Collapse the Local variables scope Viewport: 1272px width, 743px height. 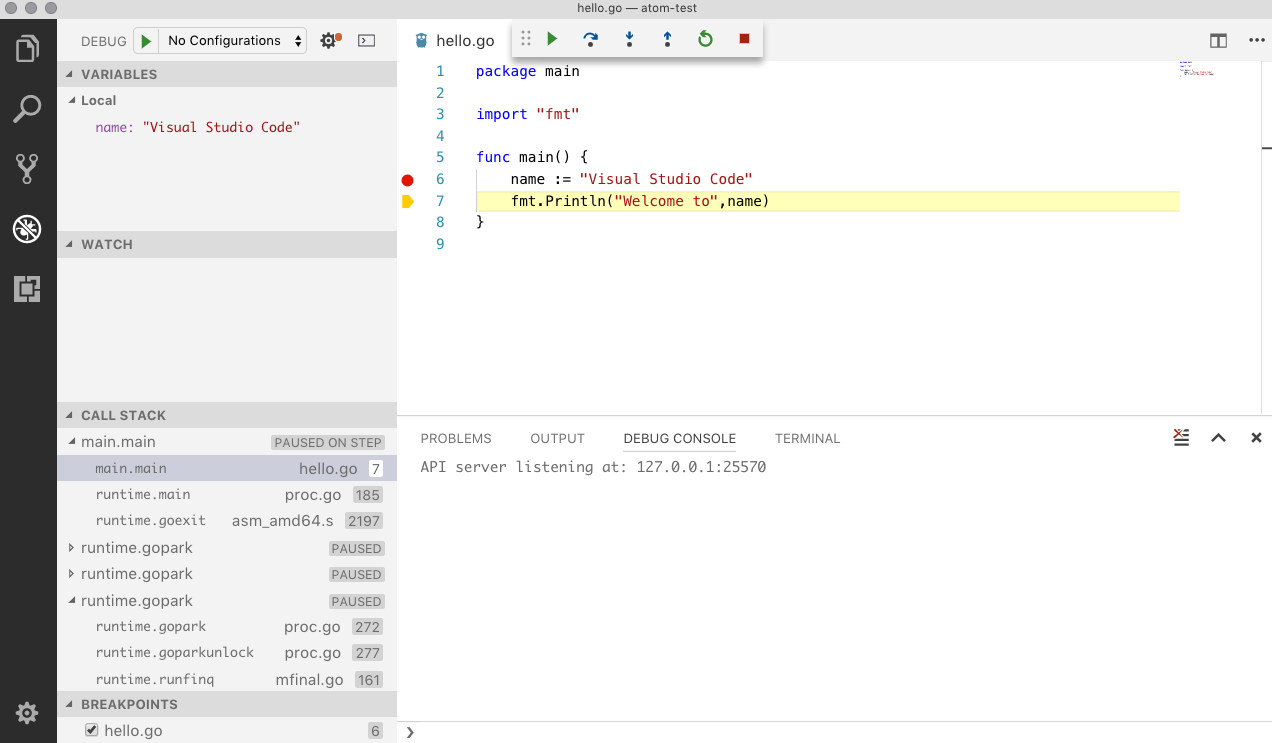point(227,100)
